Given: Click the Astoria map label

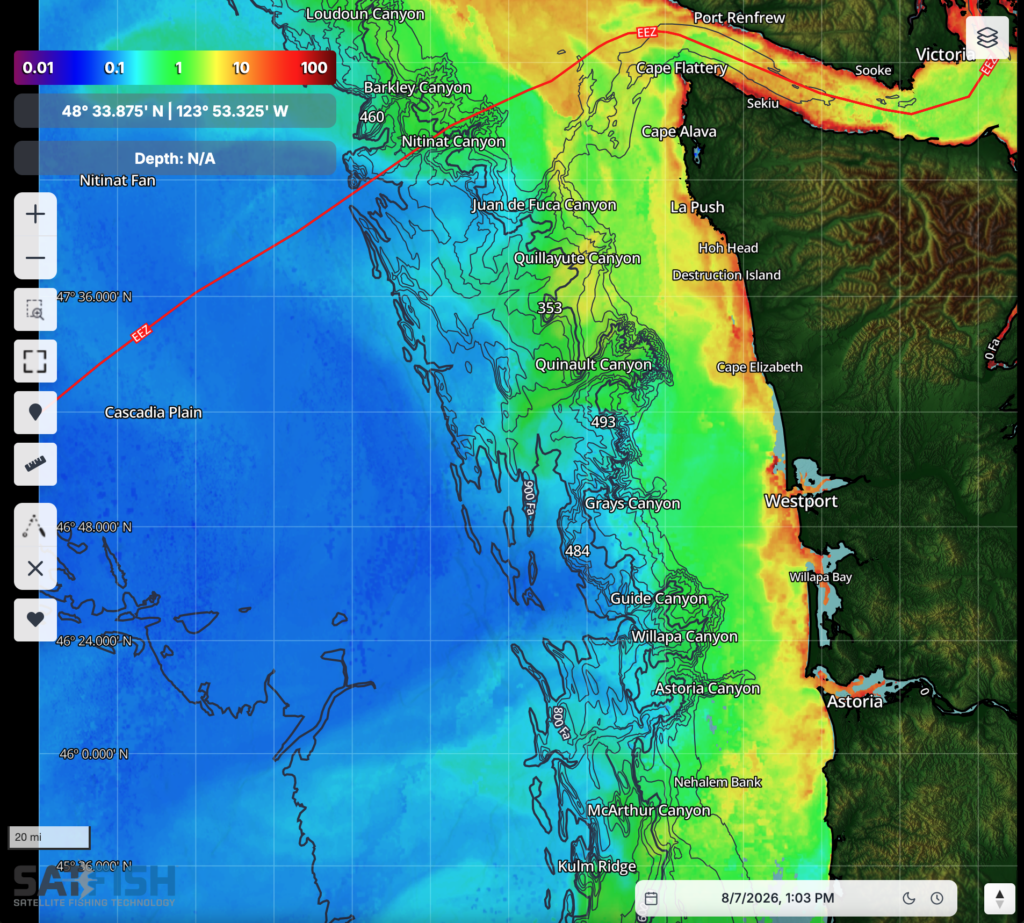Looking at the screenshot, I should pyautogui.click(x=855, y=702).
